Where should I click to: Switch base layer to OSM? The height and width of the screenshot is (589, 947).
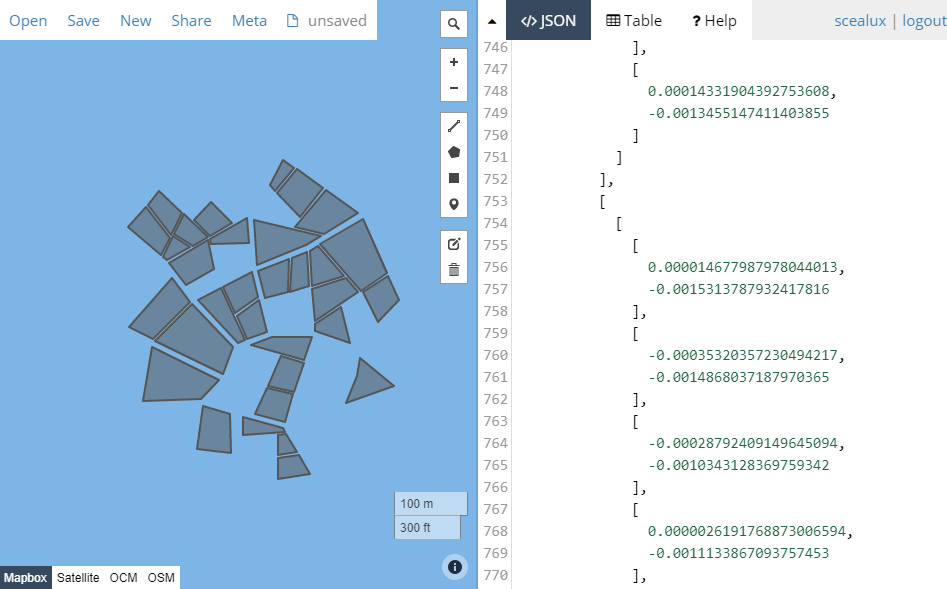pyautogui.click(x=161, y=578)
